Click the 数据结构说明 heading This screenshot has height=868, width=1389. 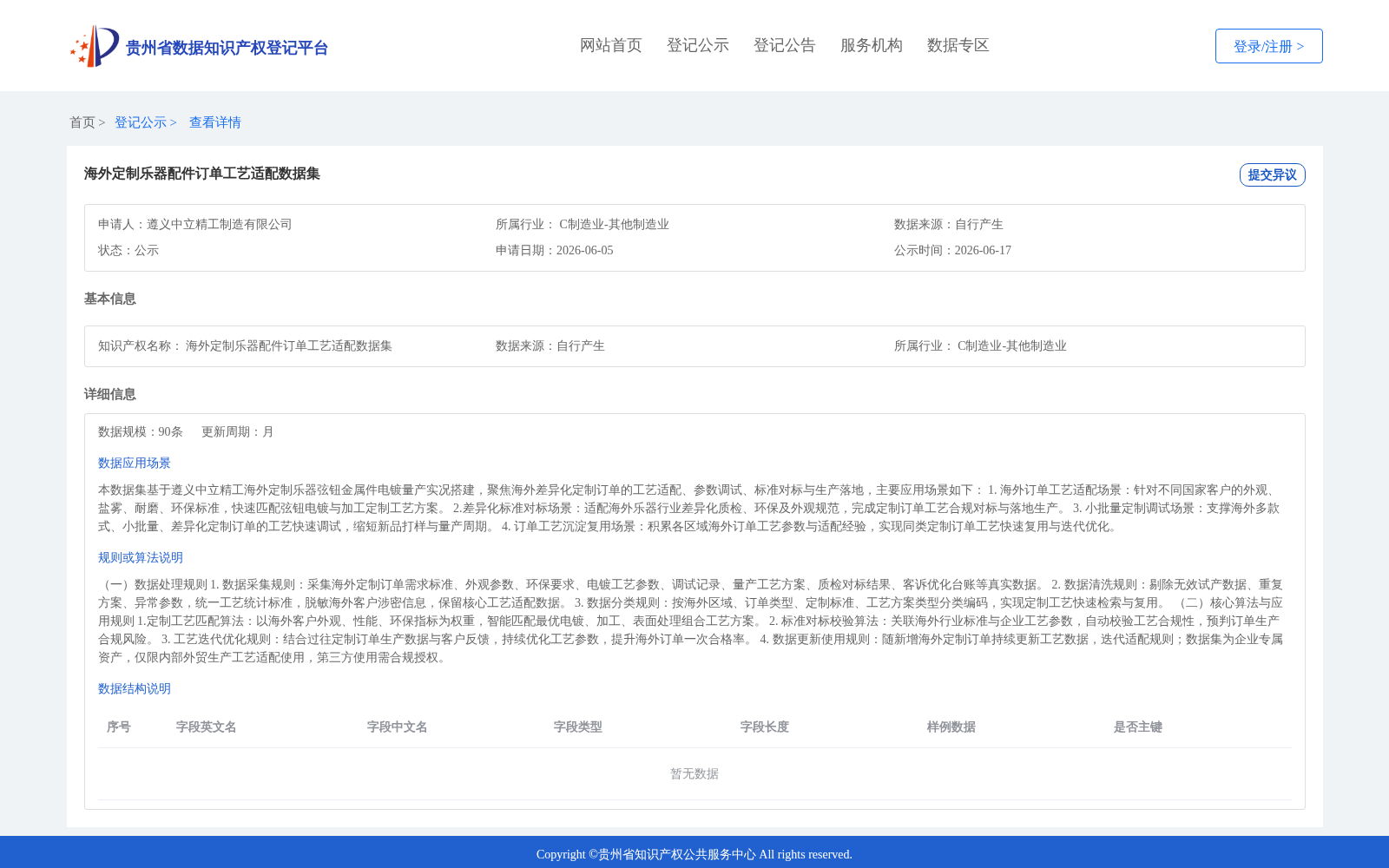pyautogui.click(x=135, y=688)
